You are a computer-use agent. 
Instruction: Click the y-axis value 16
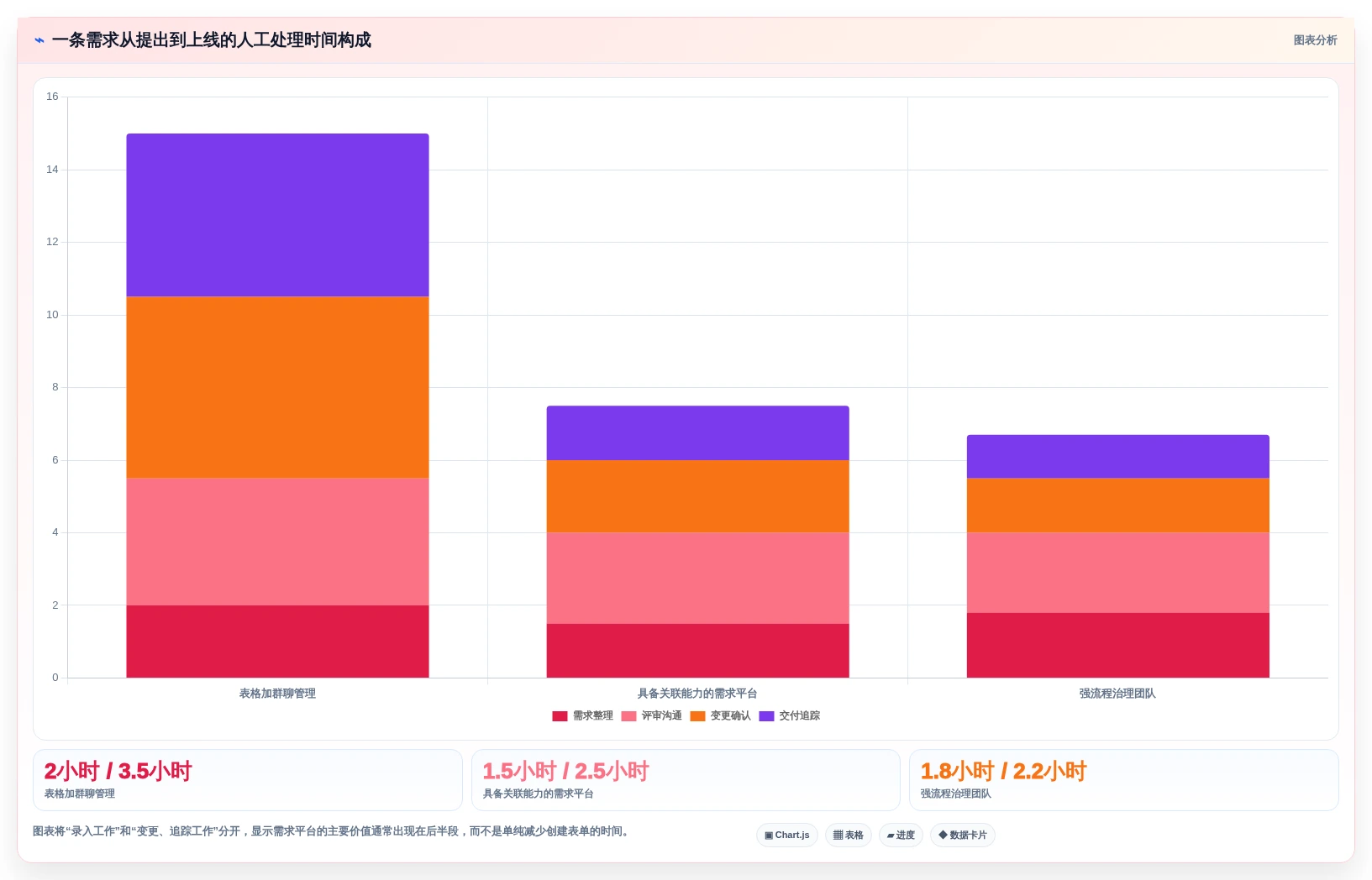click(x=52, y=97)
